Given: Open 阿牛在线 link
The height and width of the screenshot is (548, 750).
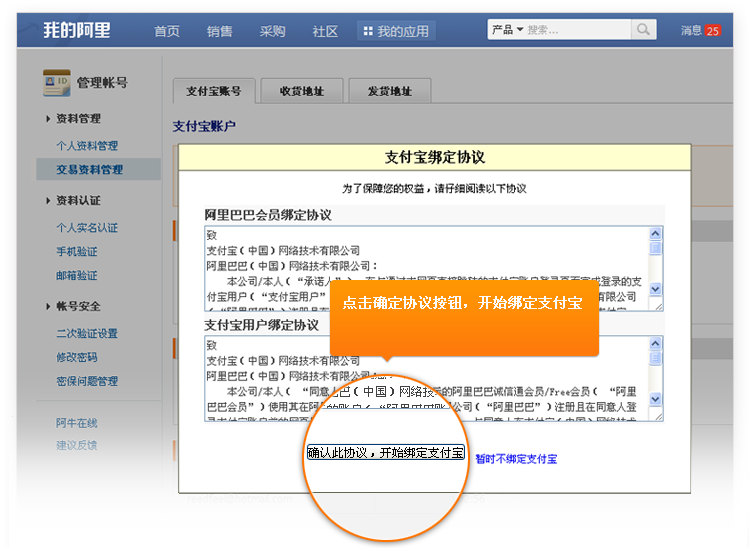Looking at the screenshot, I should pos(77,423).
